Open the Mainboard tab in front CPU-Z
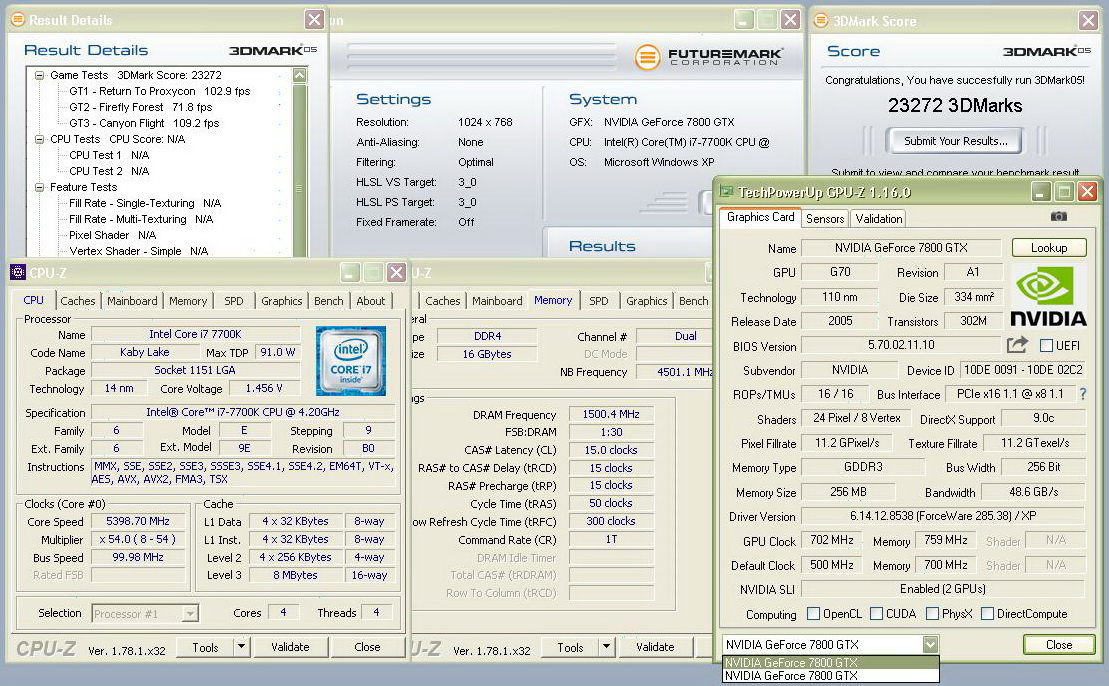1109x686 pixels. [x=132, y=301]
